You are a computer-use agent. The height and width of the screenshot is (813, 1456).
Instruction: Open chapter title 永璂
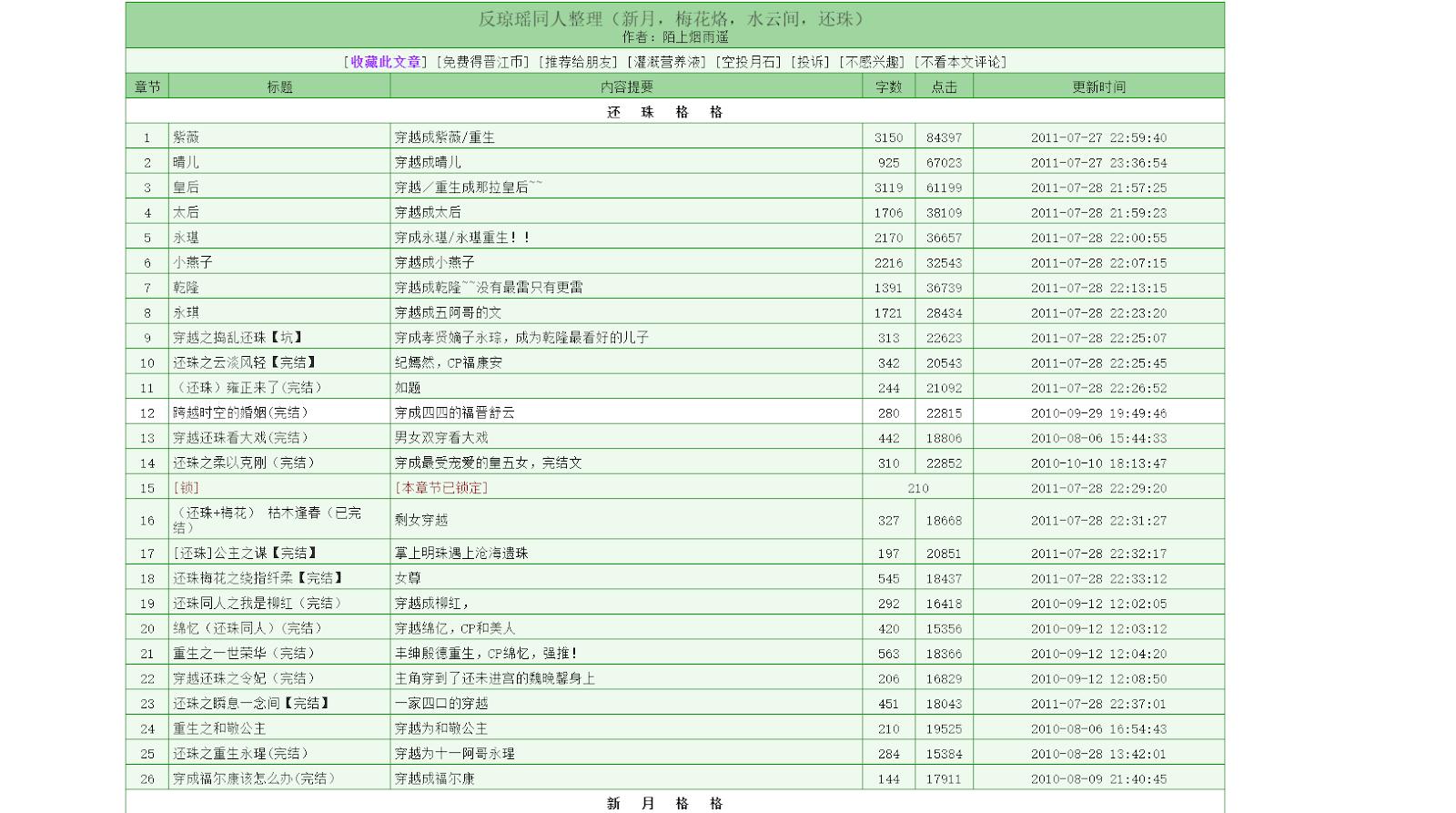(x=186, y=238)
